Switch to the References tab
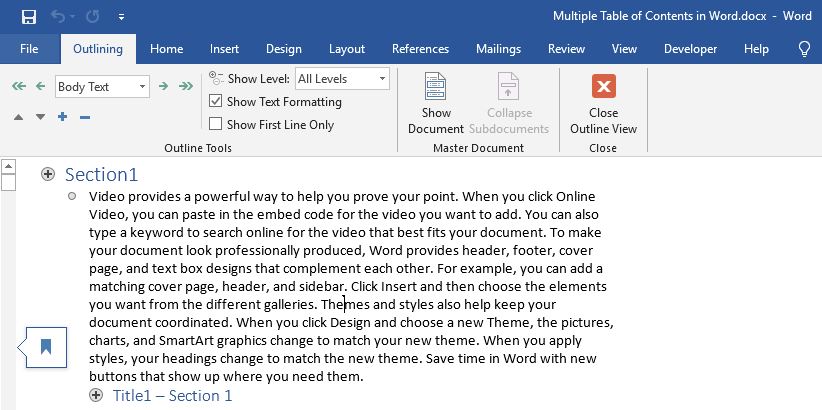The width and height of the screenshot is (822, 410). pos(420,49)
